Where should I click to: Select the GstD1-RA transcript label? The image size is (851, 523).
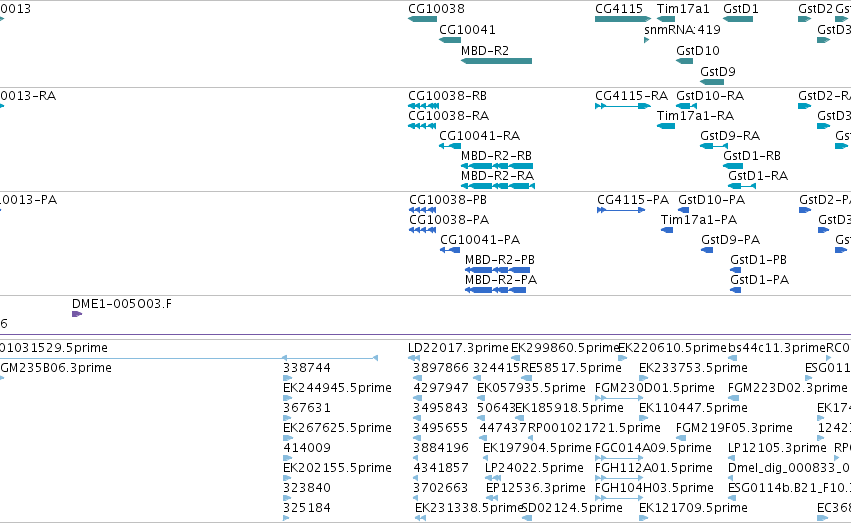(758, 176)
